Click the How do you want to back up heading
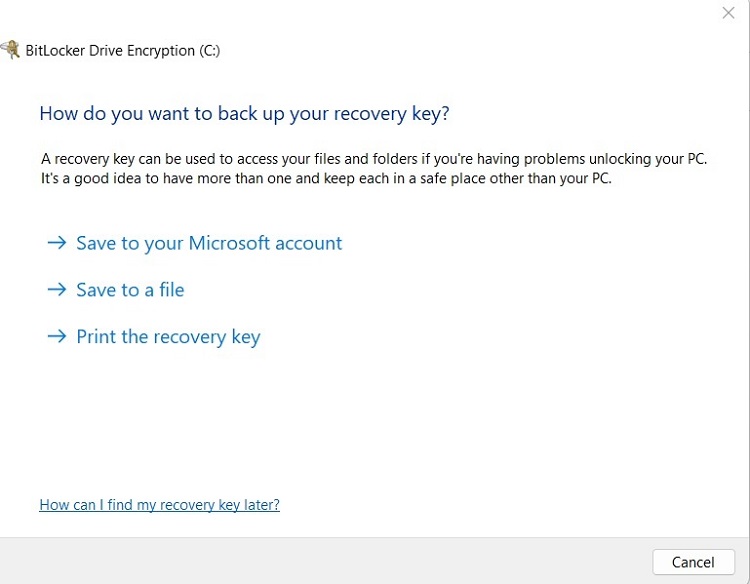 (244, 113)
